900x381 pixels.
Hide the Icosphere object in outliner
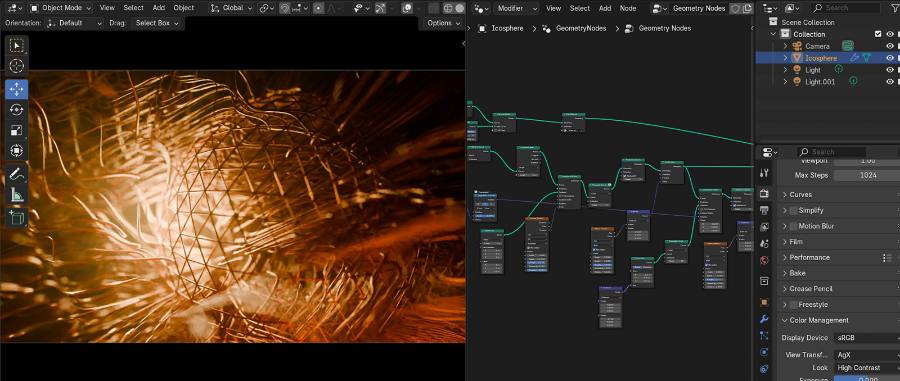click(x=890, y=58)
